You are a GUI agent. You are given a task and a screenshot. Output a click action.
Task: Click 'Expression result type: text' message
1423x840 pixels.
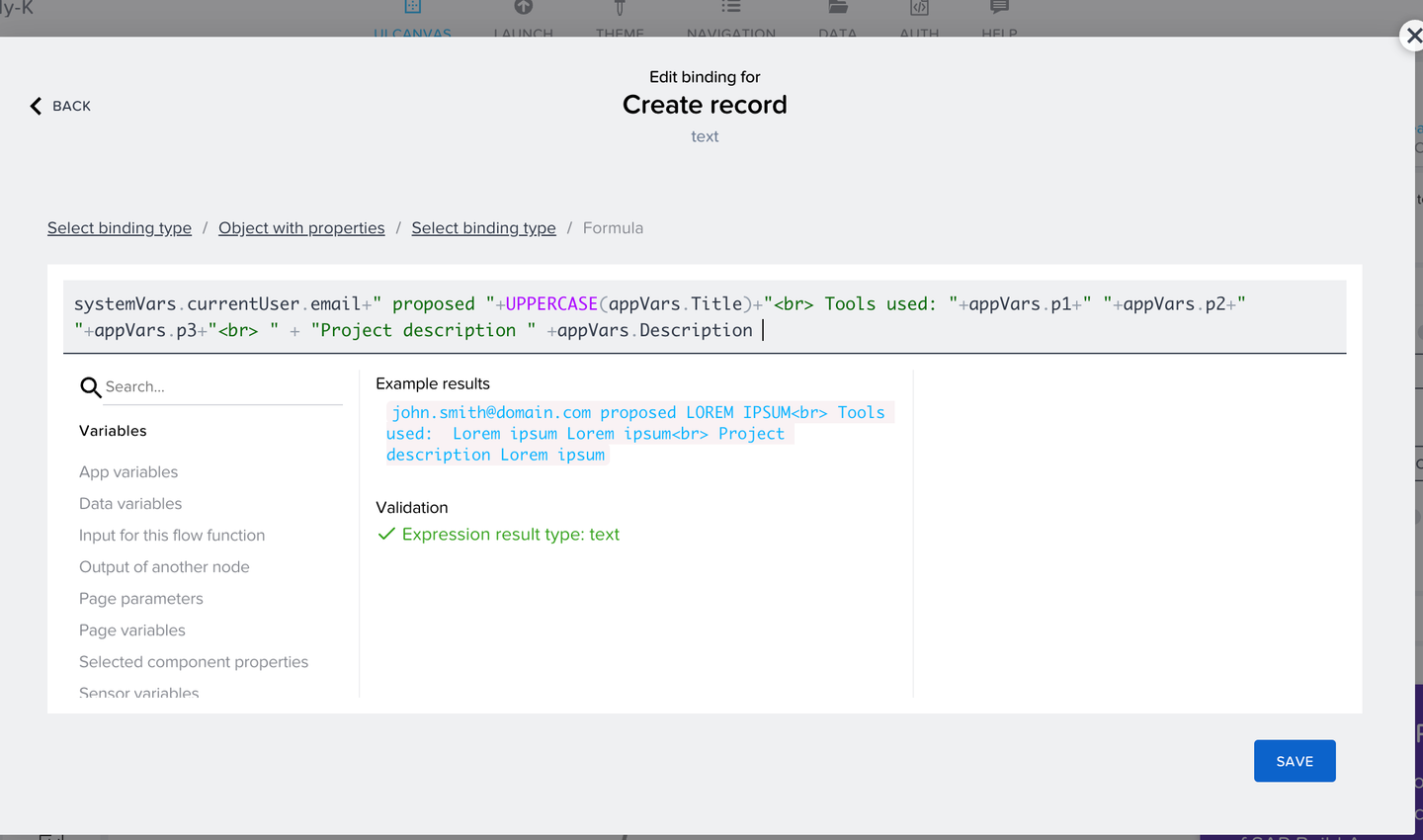[x=511, y=535]
